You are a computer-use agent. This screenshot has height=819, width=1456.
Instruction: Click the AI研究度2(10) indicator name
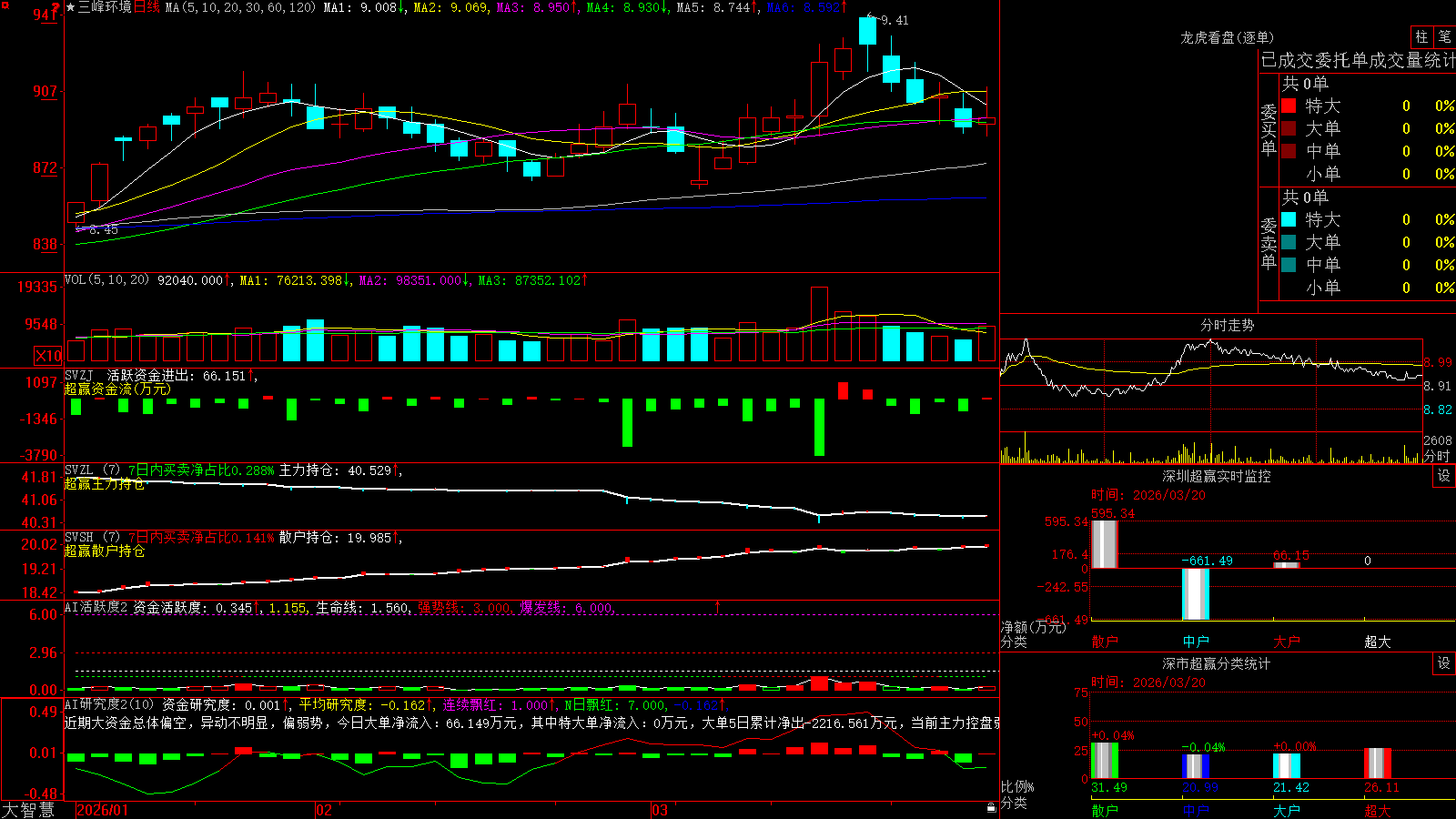coord(109,704)
